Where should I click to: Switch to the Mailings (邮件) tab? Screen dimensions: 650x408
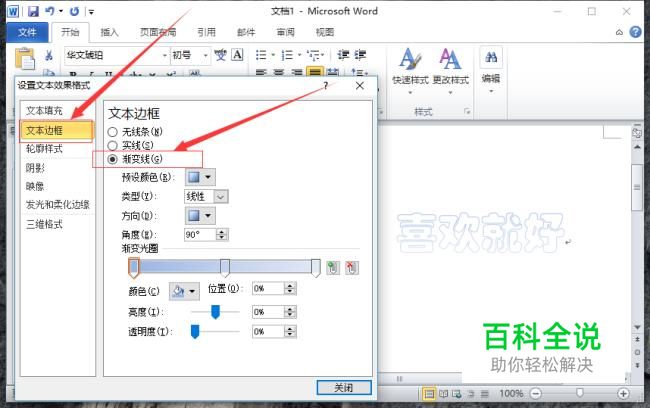tap(246, 32)
